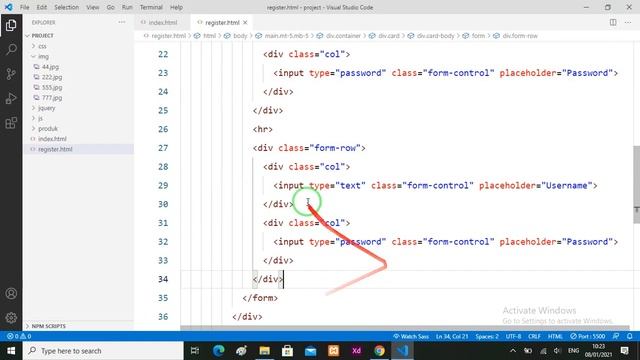
Task: Click the vertical editor scrollbar thumb
Action: pos(636,184)
